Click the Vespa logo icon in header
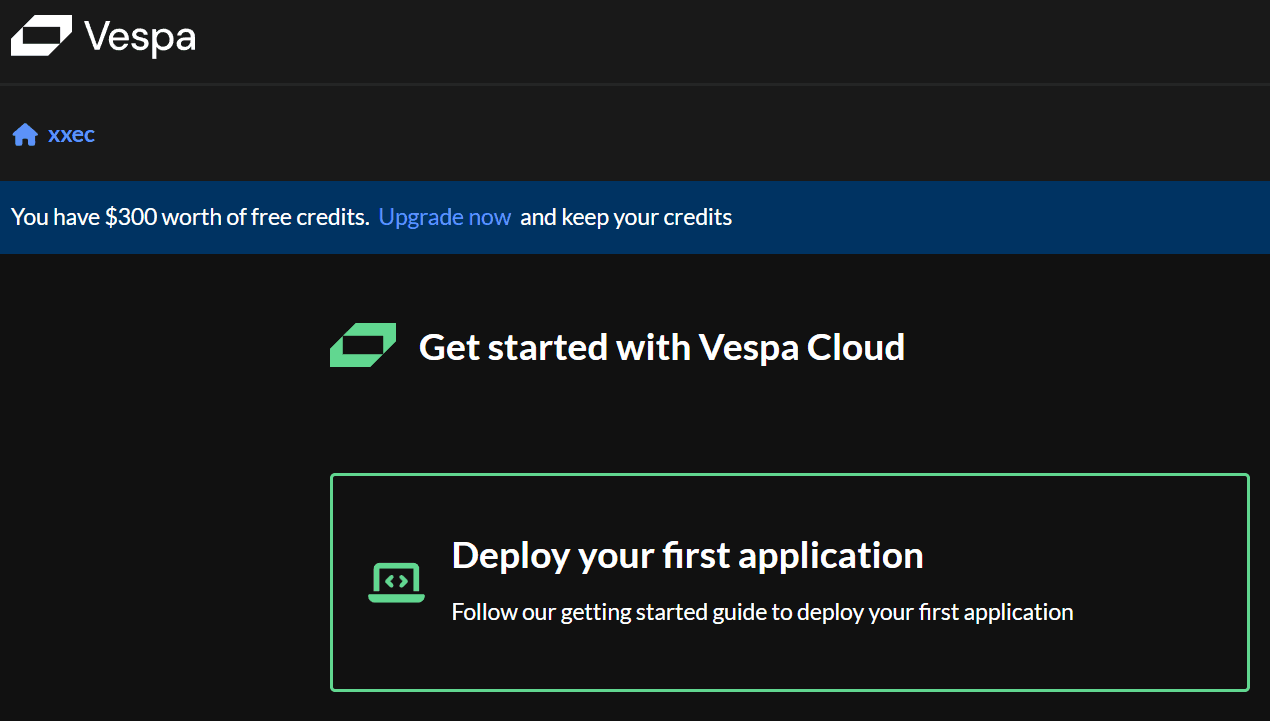Viewport: 1270px width, 721px height. click(42, 37)
